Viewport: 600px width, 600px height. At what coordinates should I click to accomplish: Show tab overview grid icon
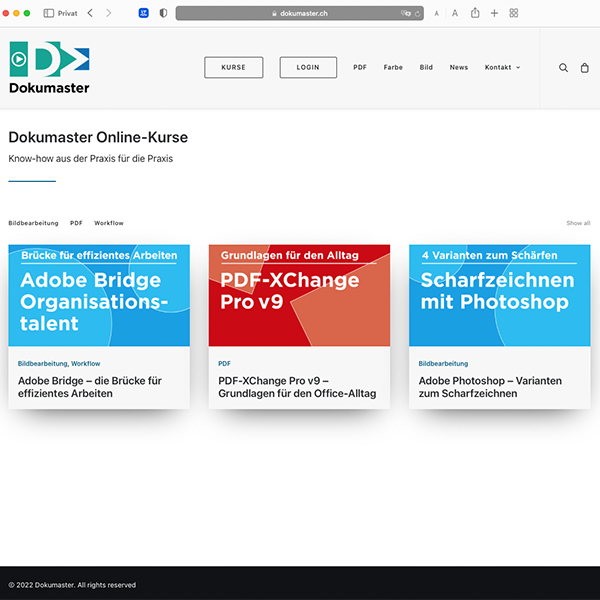click(x=514, y=13)
